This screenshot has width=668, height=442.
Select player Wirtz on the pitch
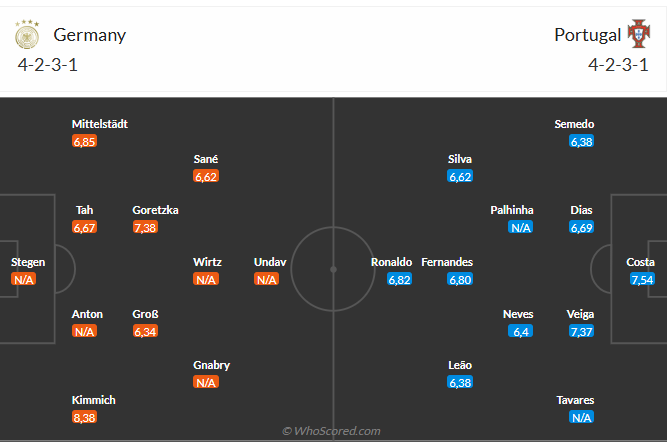(207, 262)
